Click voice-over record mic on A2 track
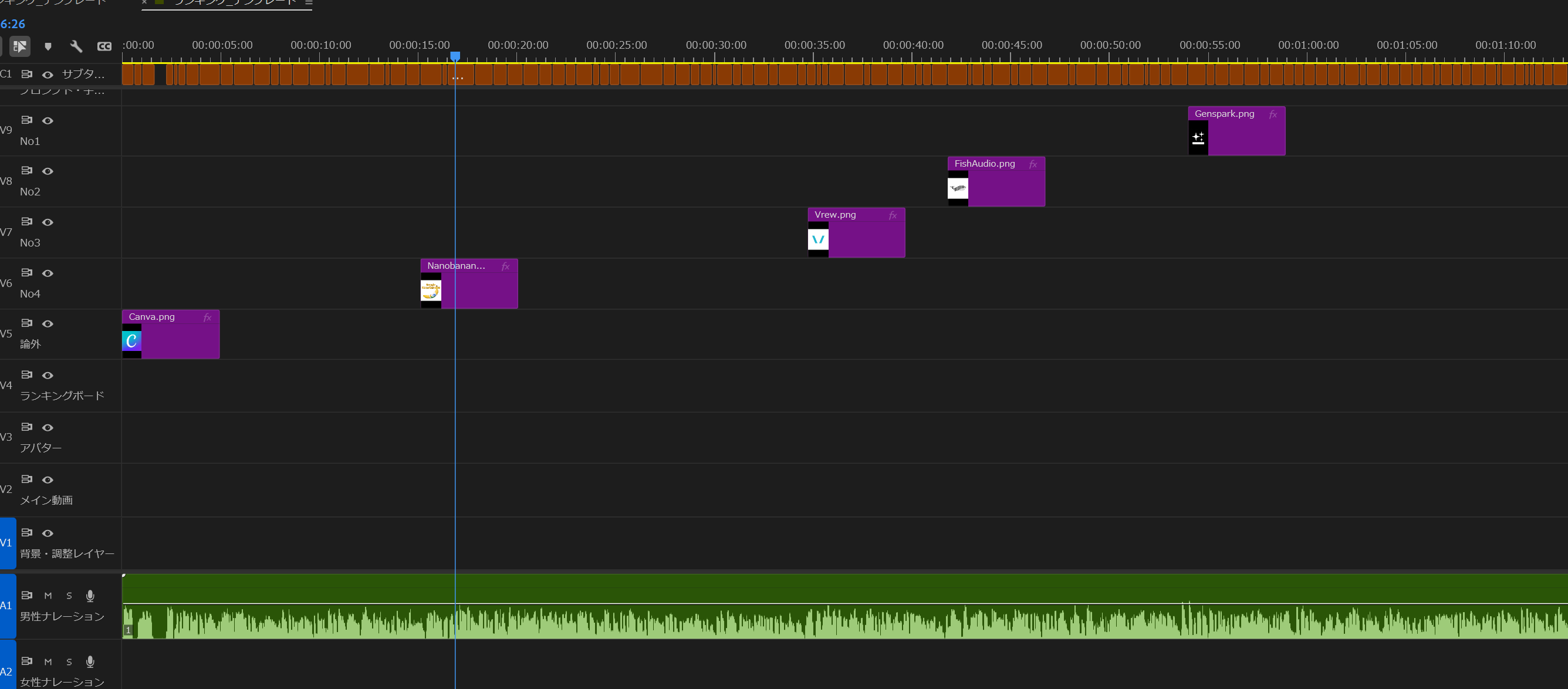Image resolution: width=1568 pixels, height=689 pixels. [90, 661]
